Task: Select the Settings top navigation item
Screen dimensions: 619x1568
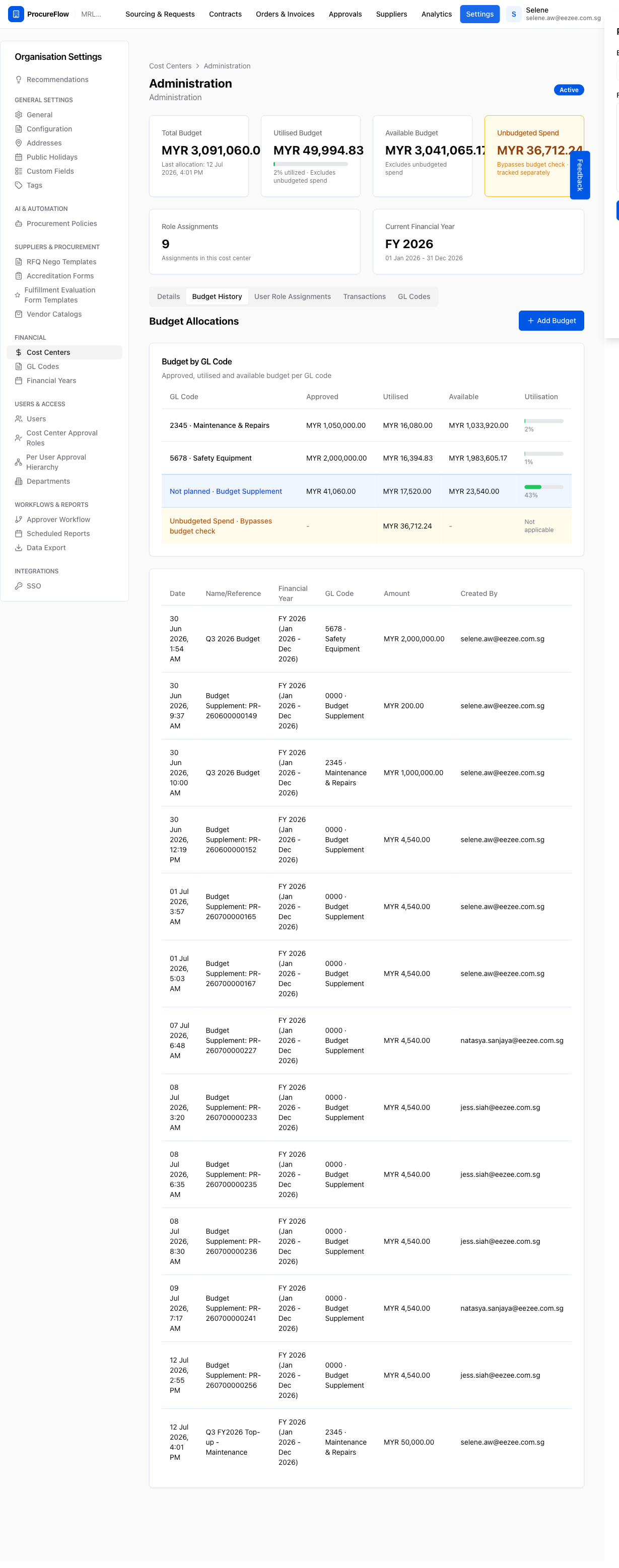Action: point(479,14)
